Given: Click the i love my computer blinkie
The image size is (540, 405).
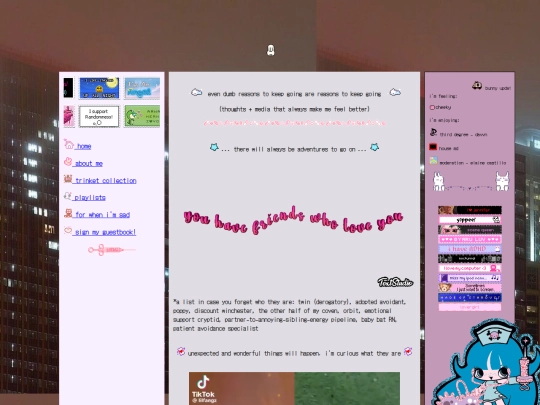Looking at the screenshot, I should [x=470, y=268].
